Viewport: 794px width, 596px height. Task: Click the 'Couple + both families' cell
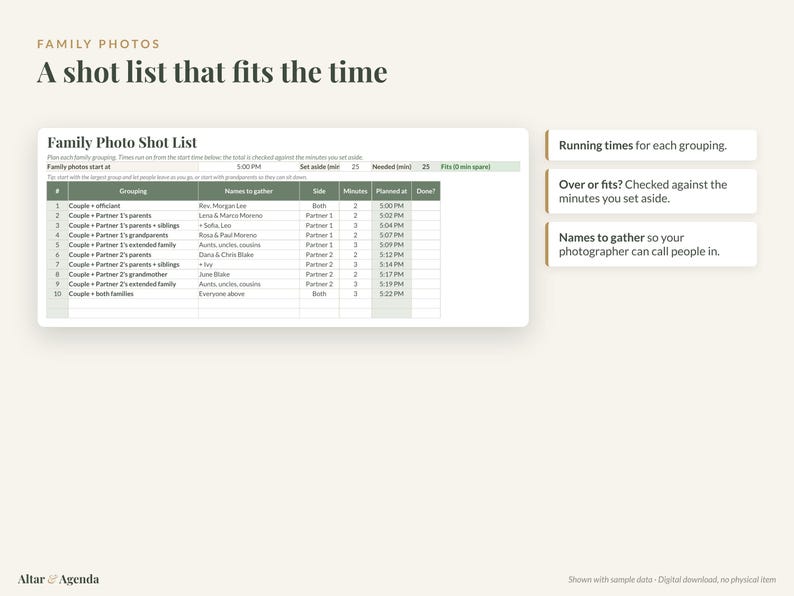click(133, 294)
